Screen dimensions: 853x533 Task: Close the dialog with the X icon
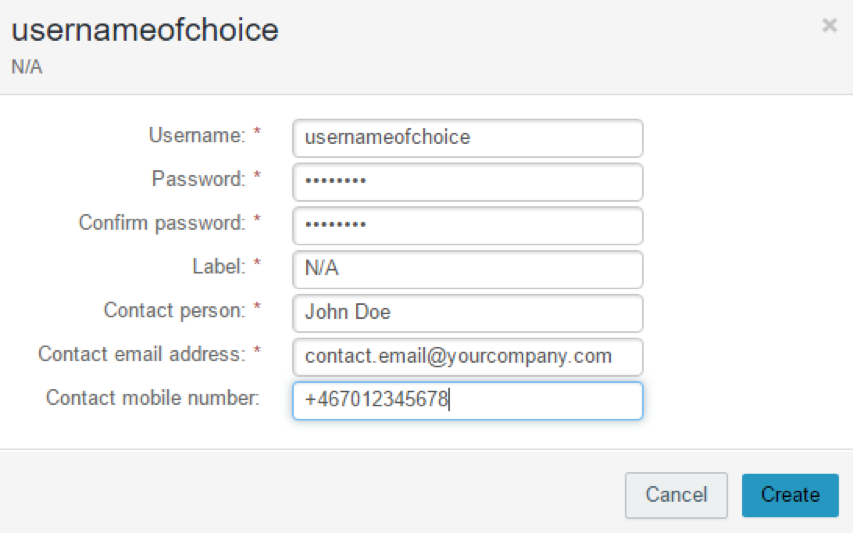[x=829, y=26]
